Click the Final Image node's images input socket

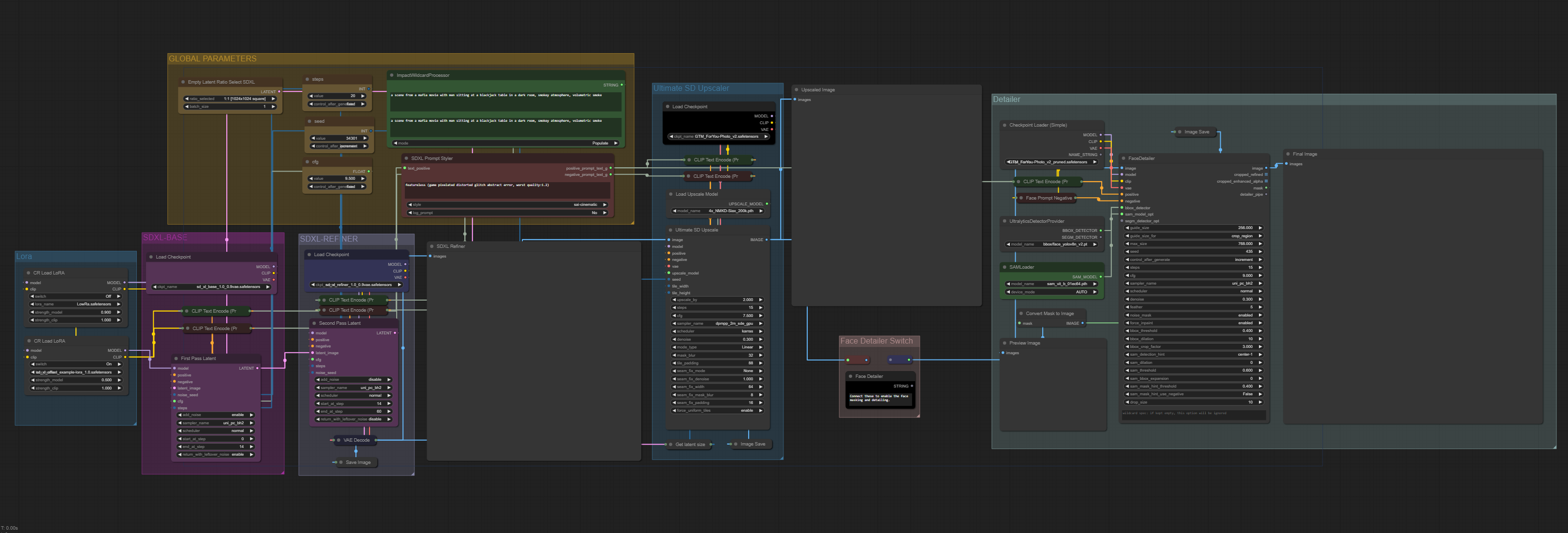tap(1286, 164)
